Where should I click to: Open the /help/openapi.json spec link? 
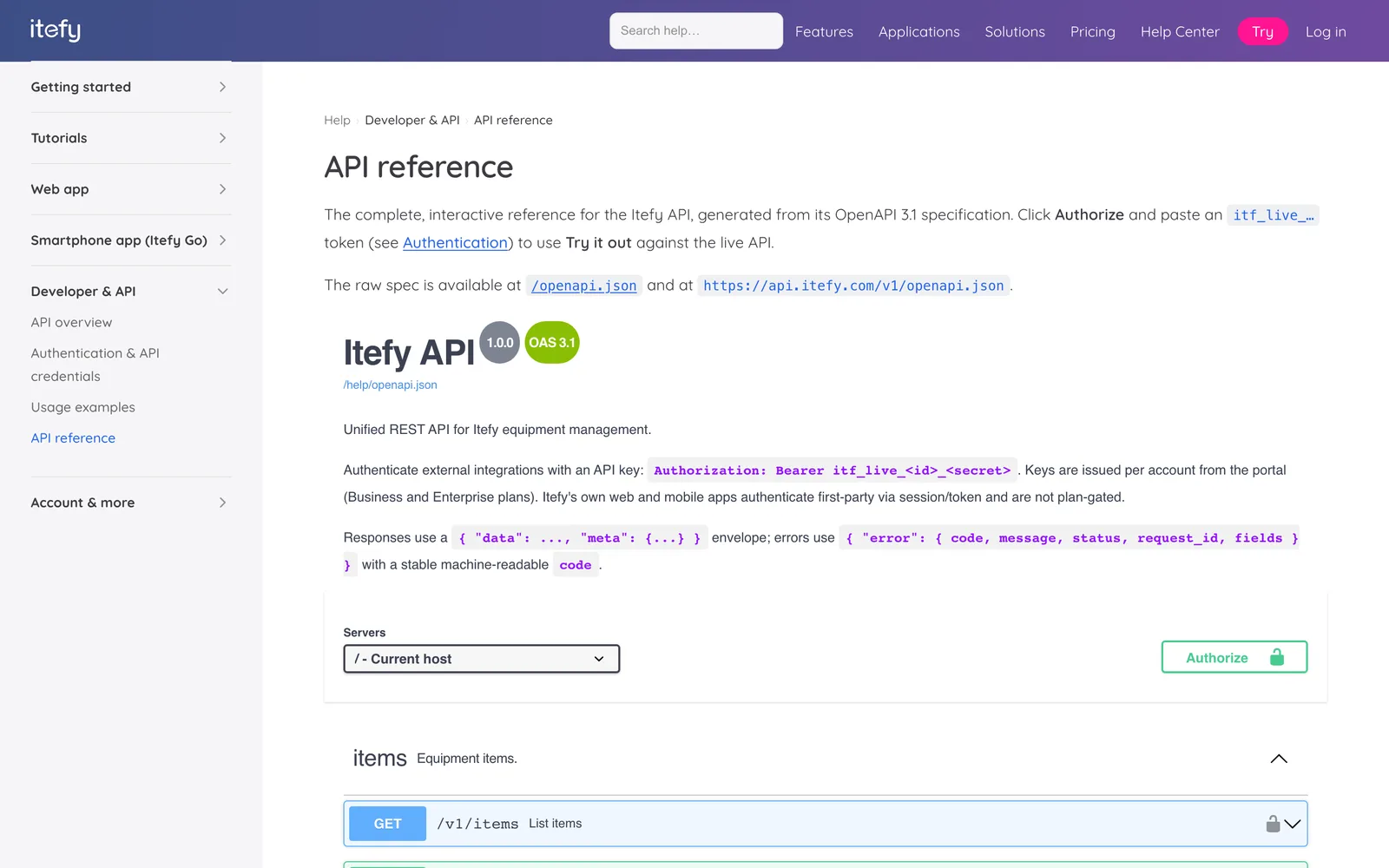tap(391, 385)
